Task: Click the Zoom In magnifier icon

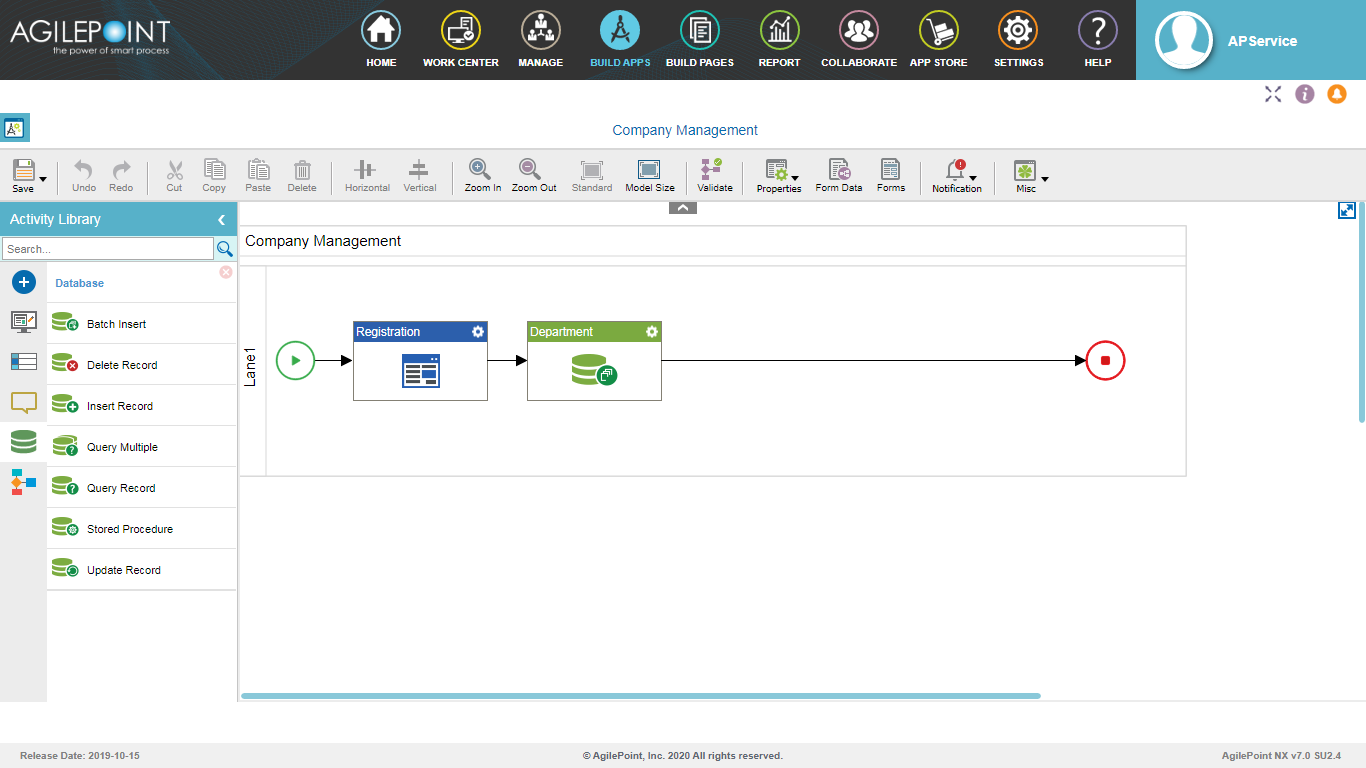Action: [481, 170]
